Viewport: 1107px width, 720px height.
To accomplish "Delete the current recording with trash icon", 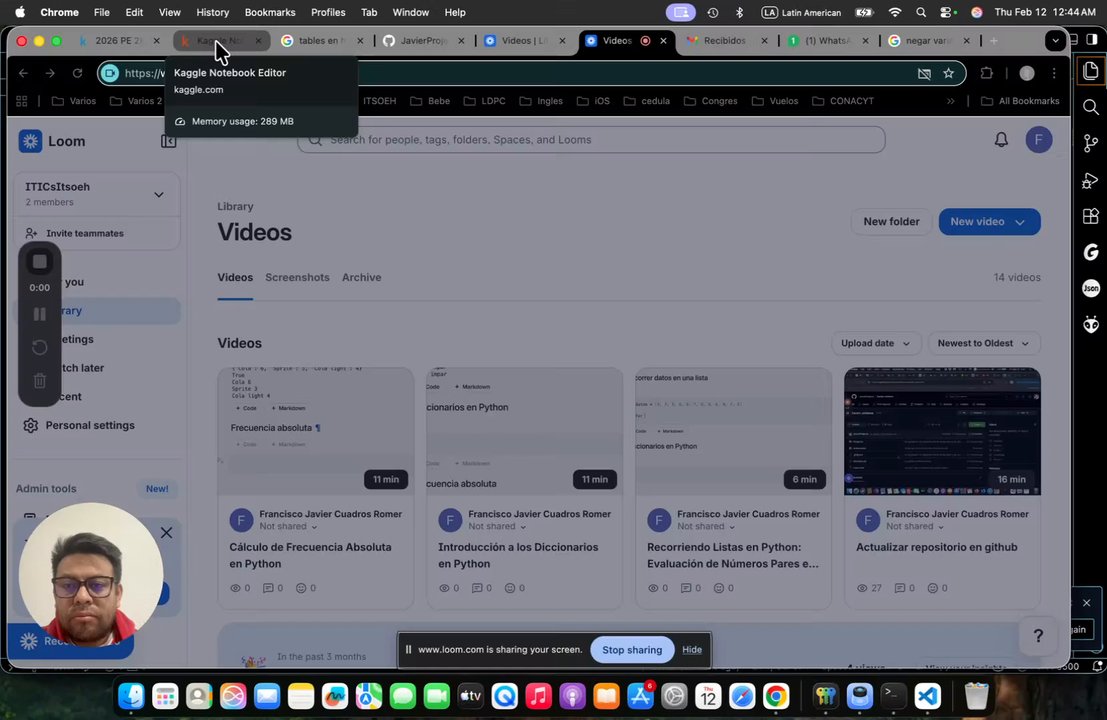I will tap(40, 381).
